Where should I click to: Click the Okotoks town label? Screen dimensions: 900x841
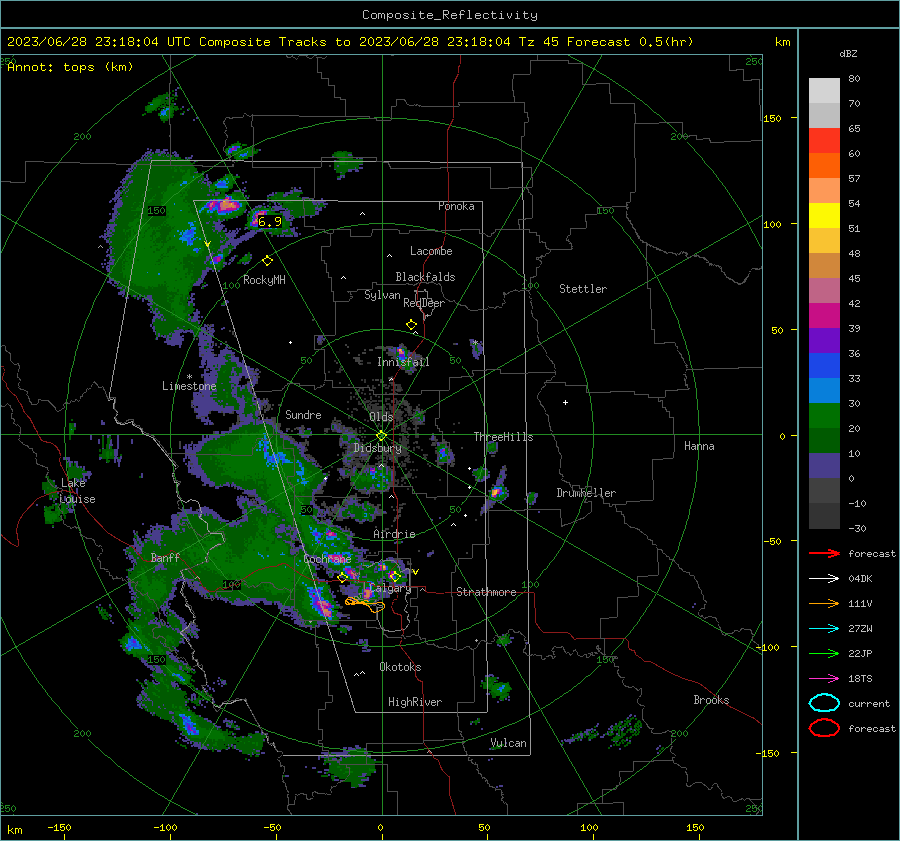tap(400, 667)
